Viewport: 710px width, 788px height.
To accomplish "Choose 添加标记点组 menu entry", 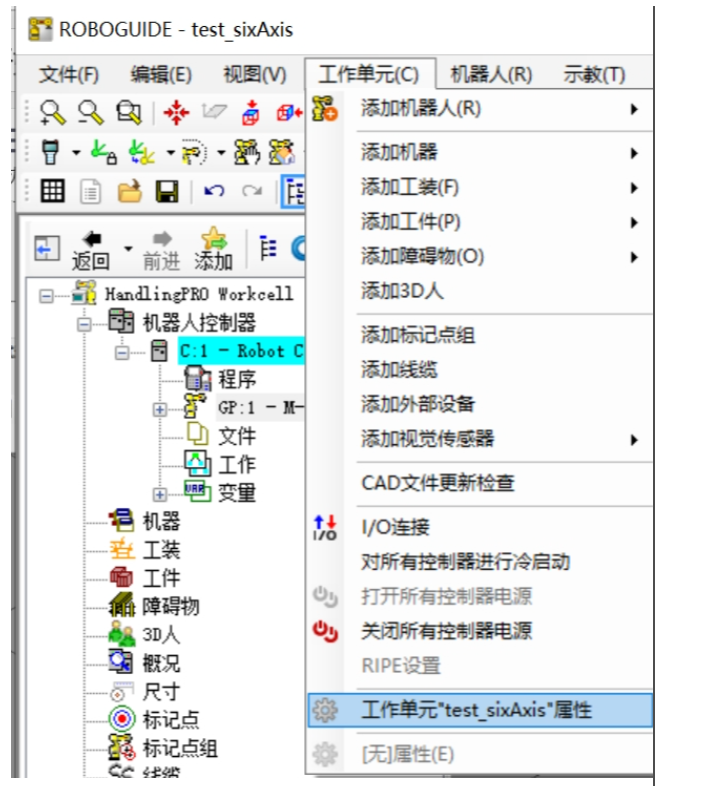I will [480, 335].
